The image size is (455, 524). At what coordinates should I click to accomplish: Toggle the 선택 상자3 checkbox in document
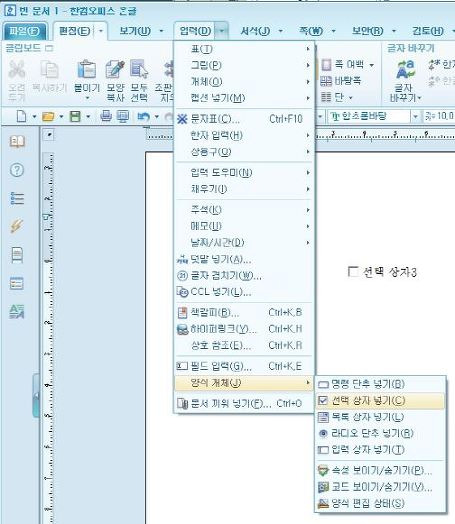tap(353, 271)
